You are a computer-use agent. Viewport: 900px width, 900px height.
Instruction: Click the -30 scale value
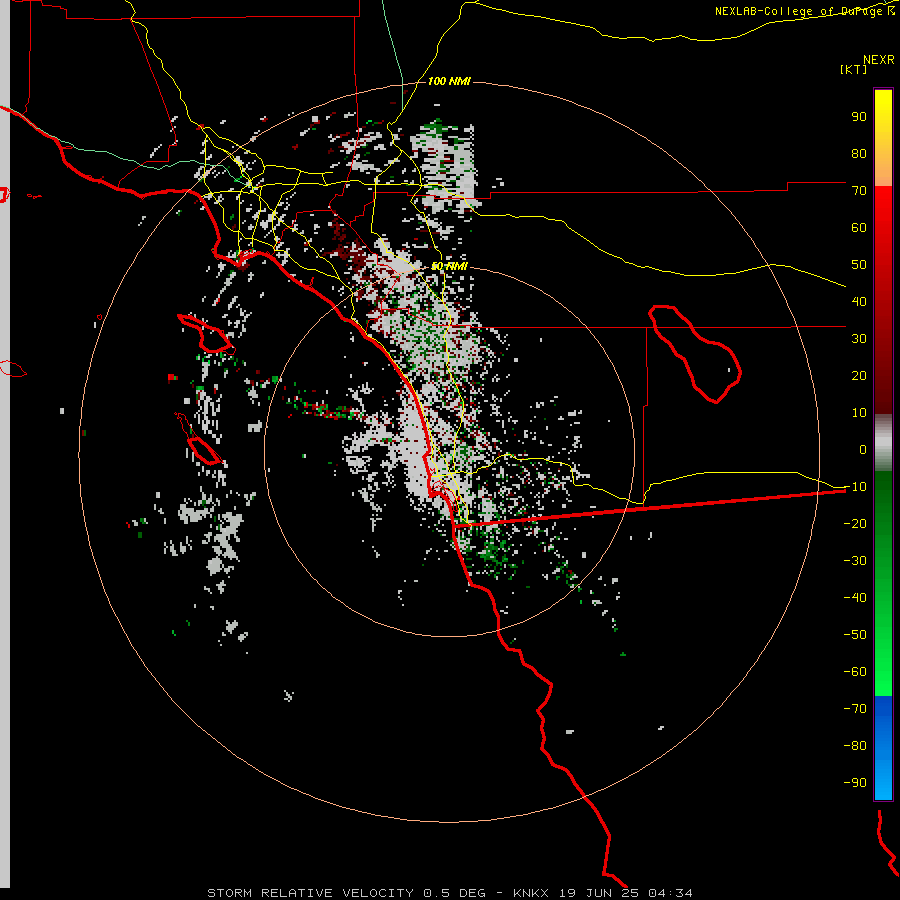tap(855, 561)
